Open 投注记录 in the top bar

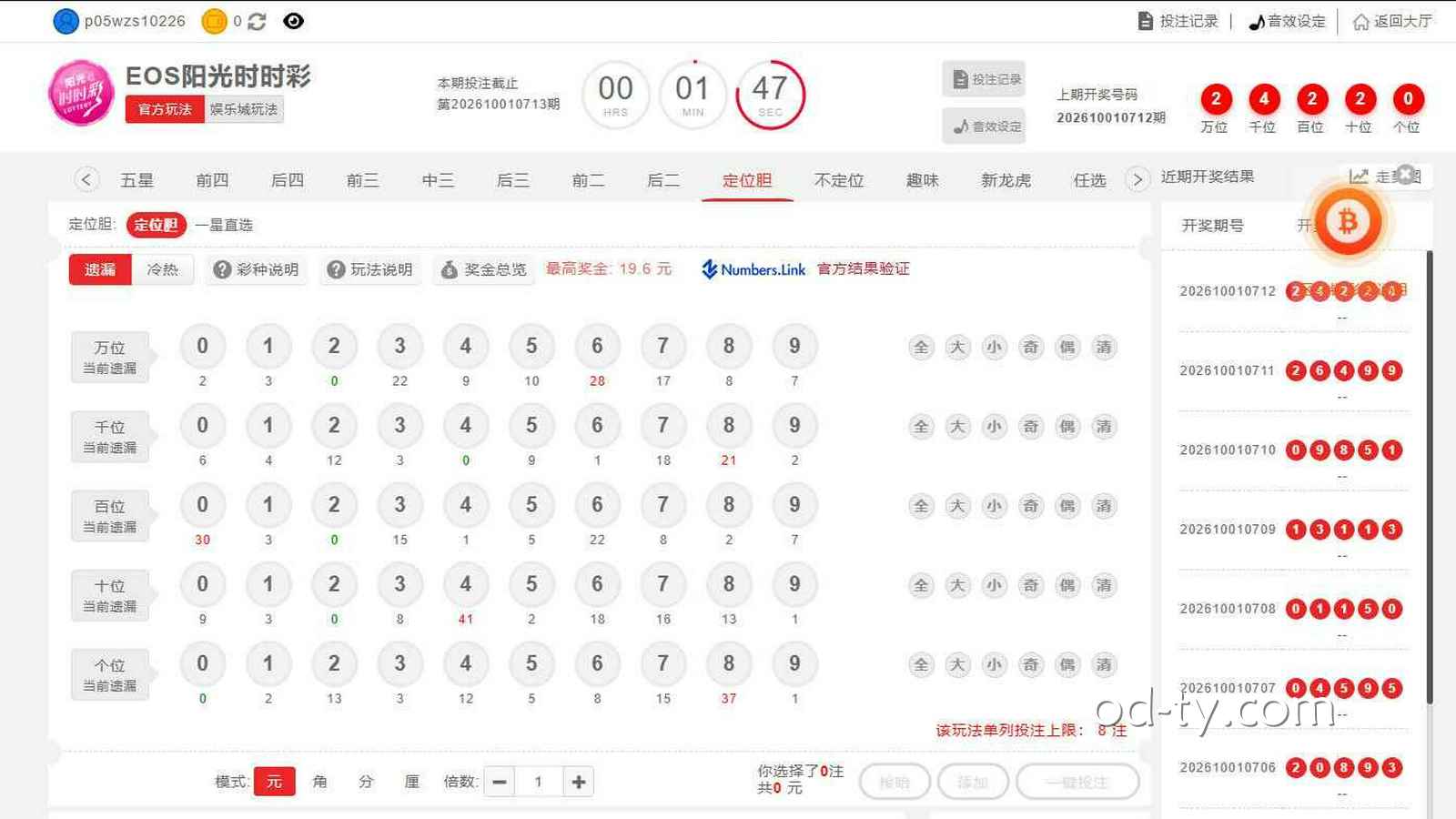point(1178,21)
